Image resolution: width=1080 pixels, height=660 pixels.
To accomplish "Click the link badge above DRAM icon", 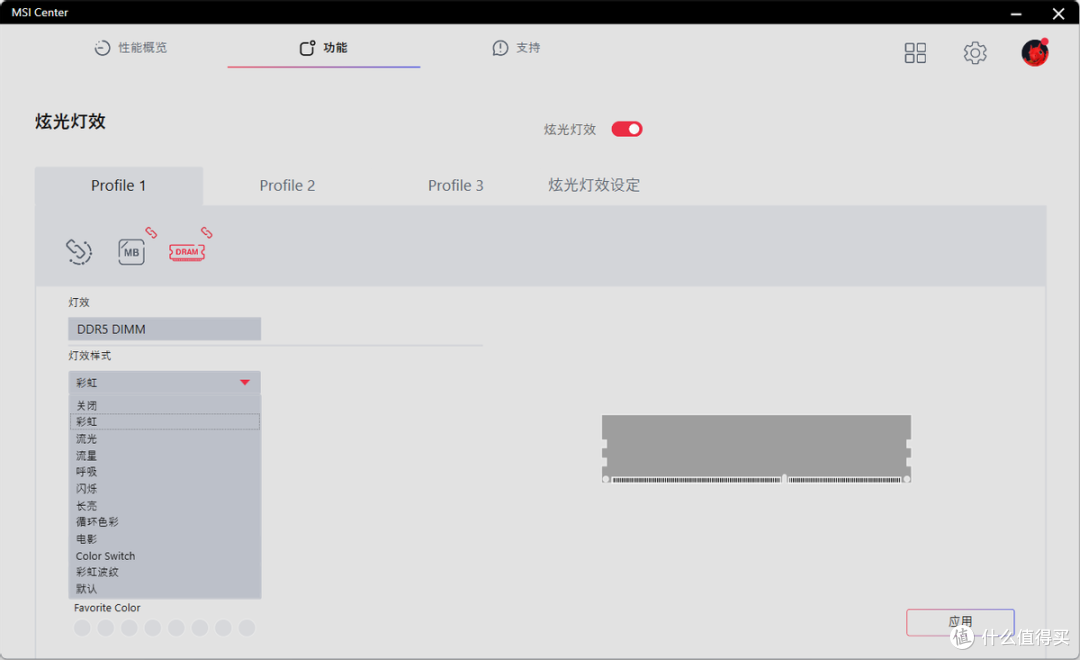I will 207,233.
